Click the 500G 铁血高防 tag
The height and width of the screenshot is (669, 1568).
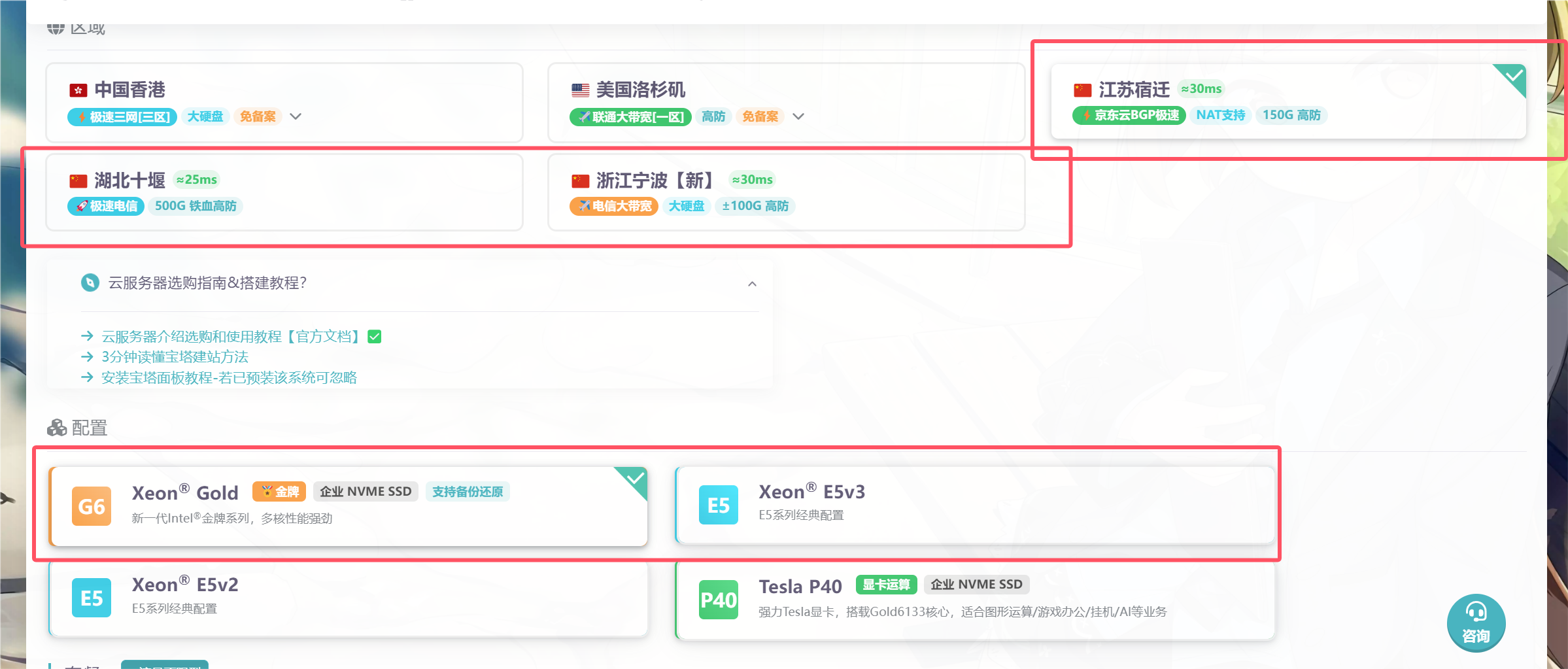(196, 206)
